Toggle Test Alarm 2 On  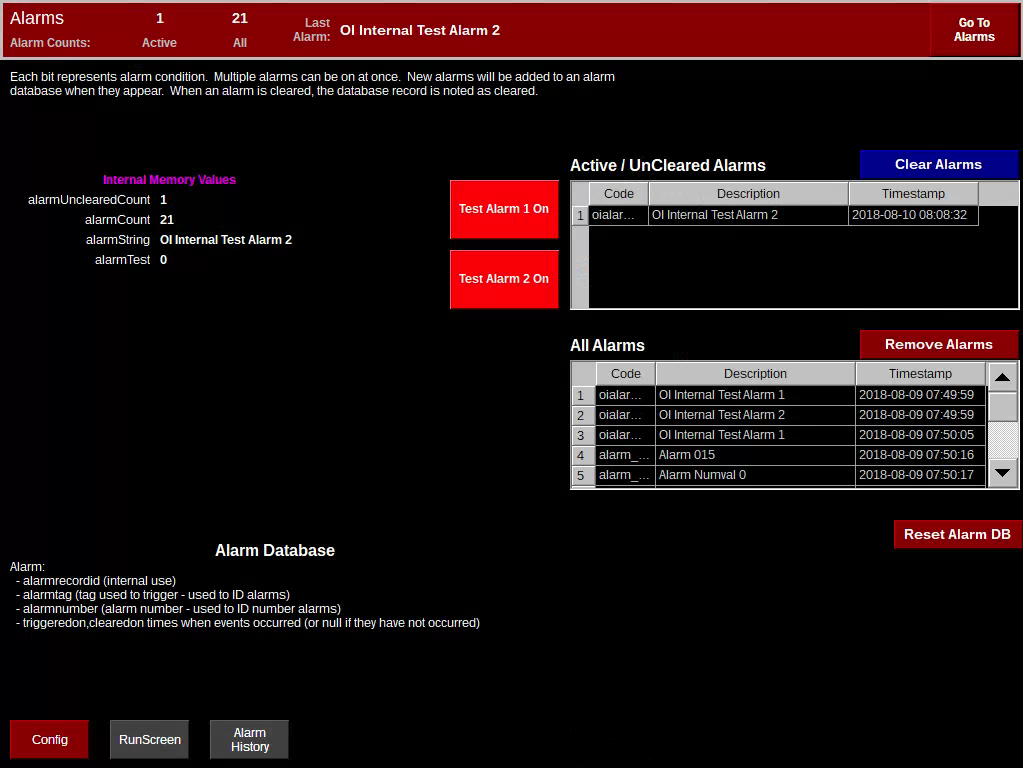(x=504, y=279)
